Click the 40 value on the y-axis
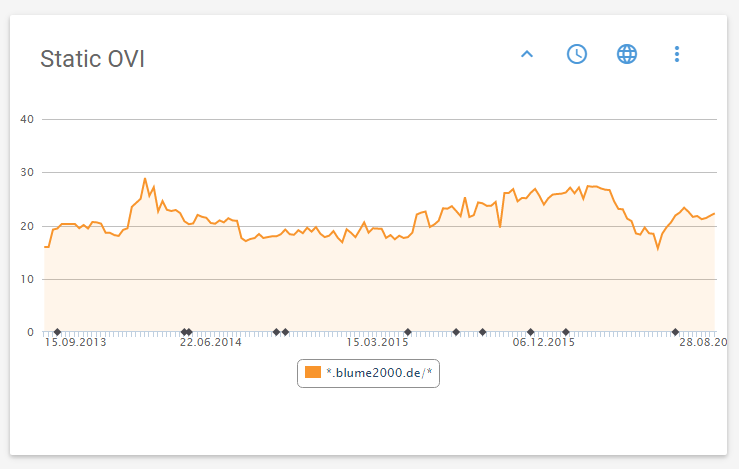The height and width of the screenshot is (469, 739). (27, 120)
